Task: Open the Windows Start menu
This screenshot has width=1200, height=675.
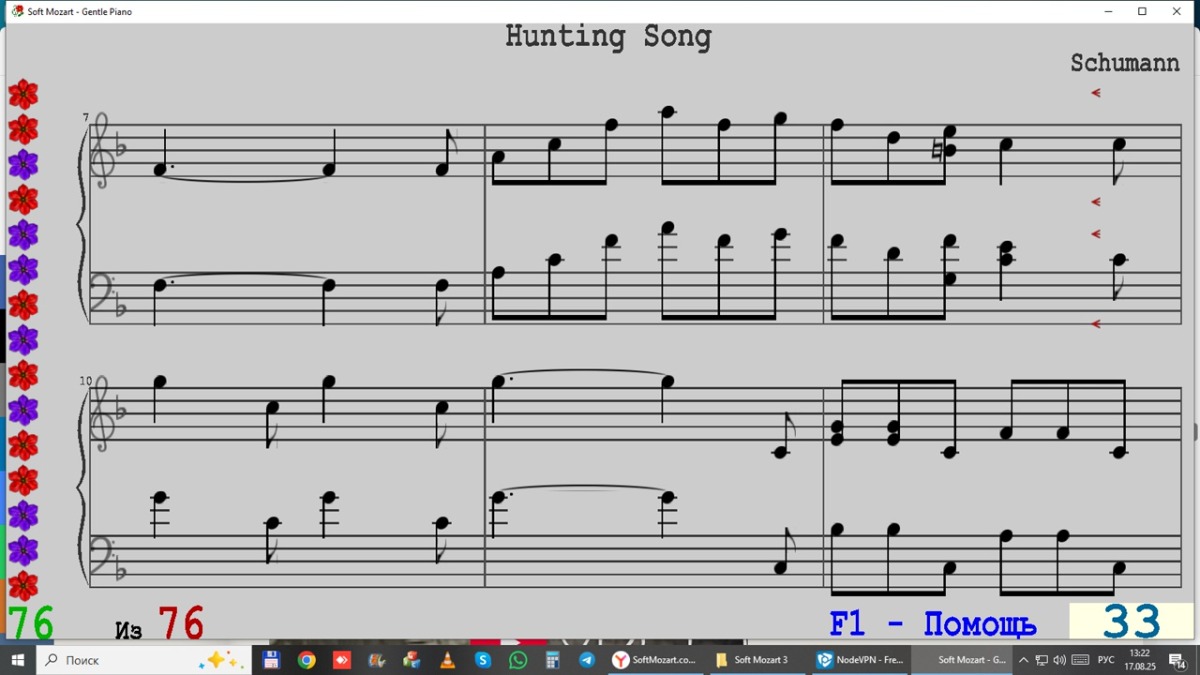Action: tap(17, 660)
